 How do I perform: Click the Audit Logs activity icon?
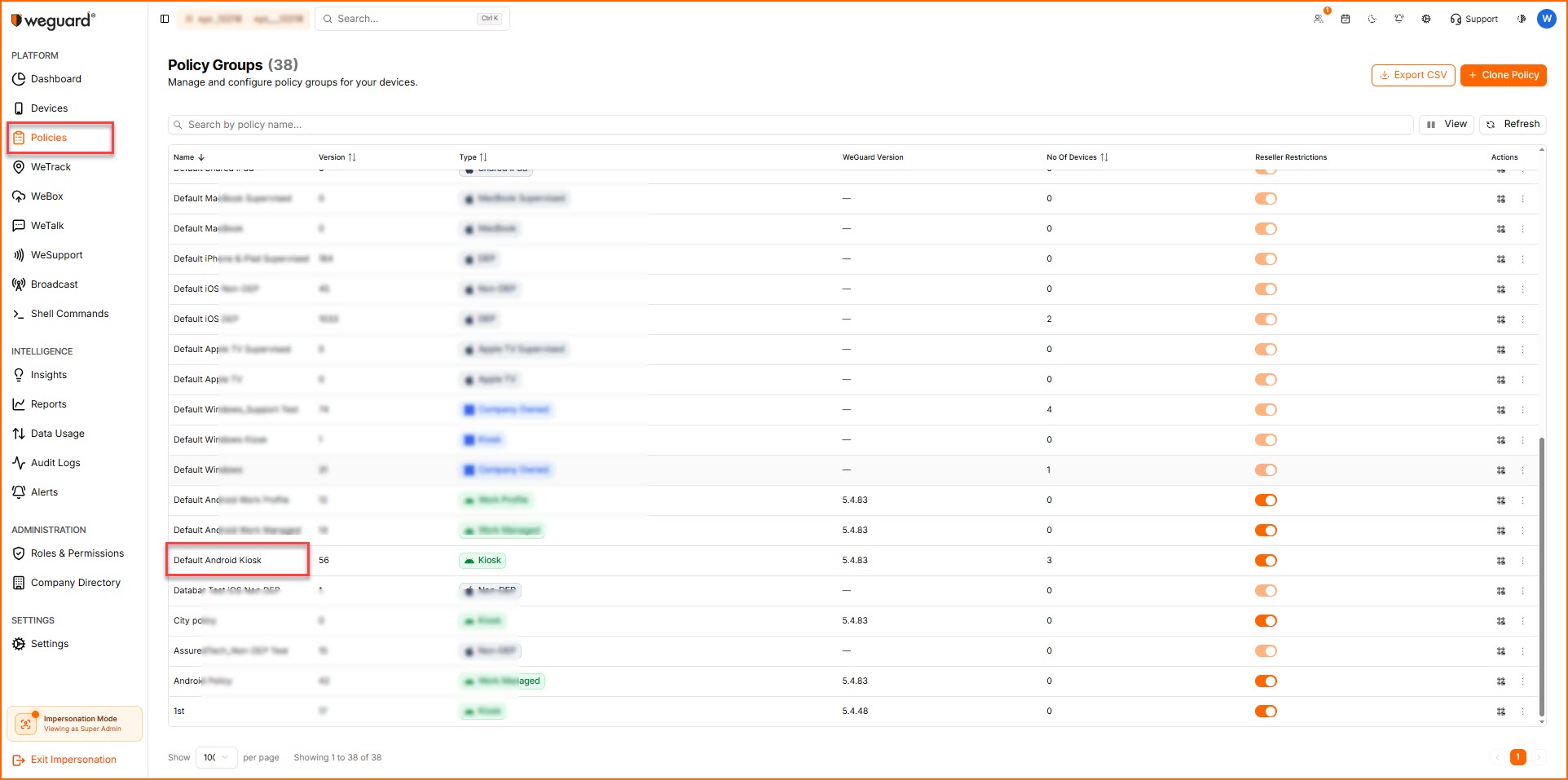tap(19, 463)
